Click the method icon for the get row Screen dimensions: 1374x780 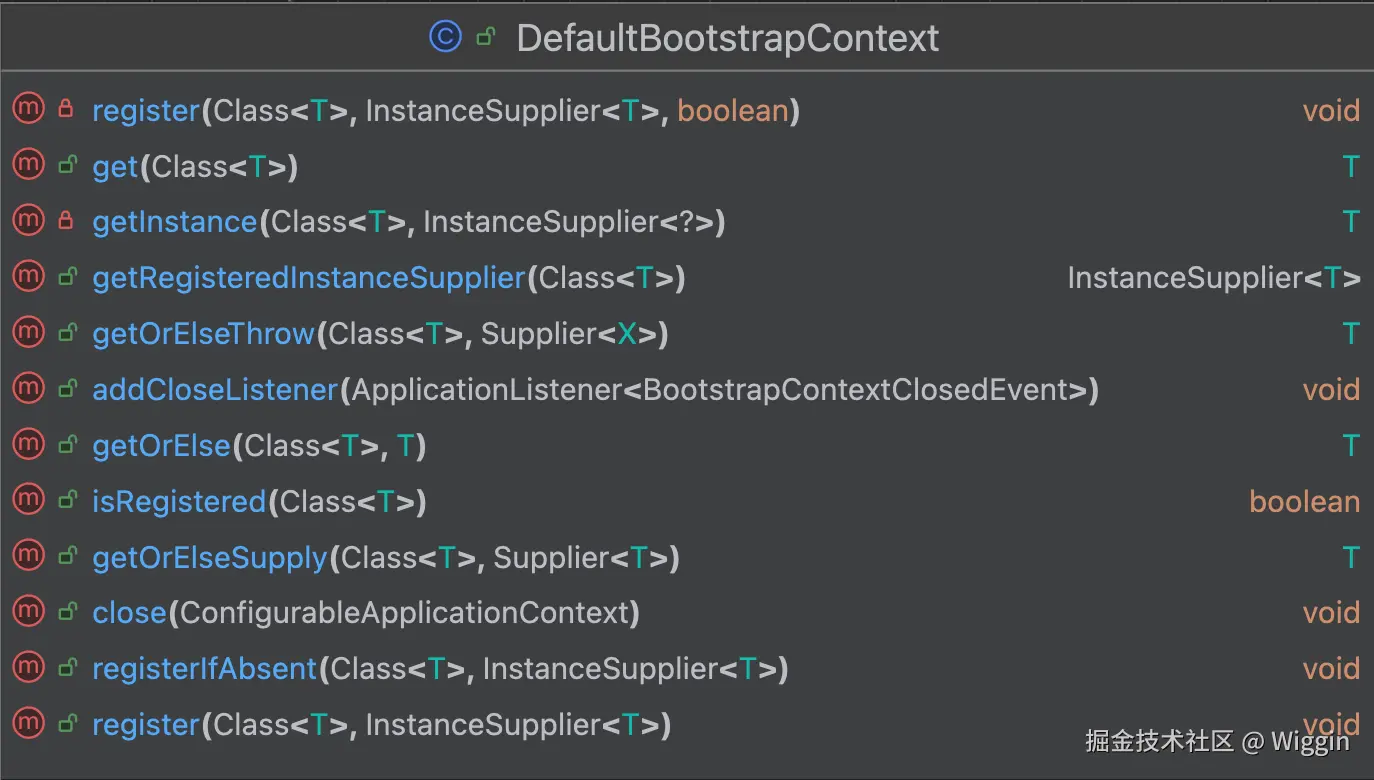[28, 165]
